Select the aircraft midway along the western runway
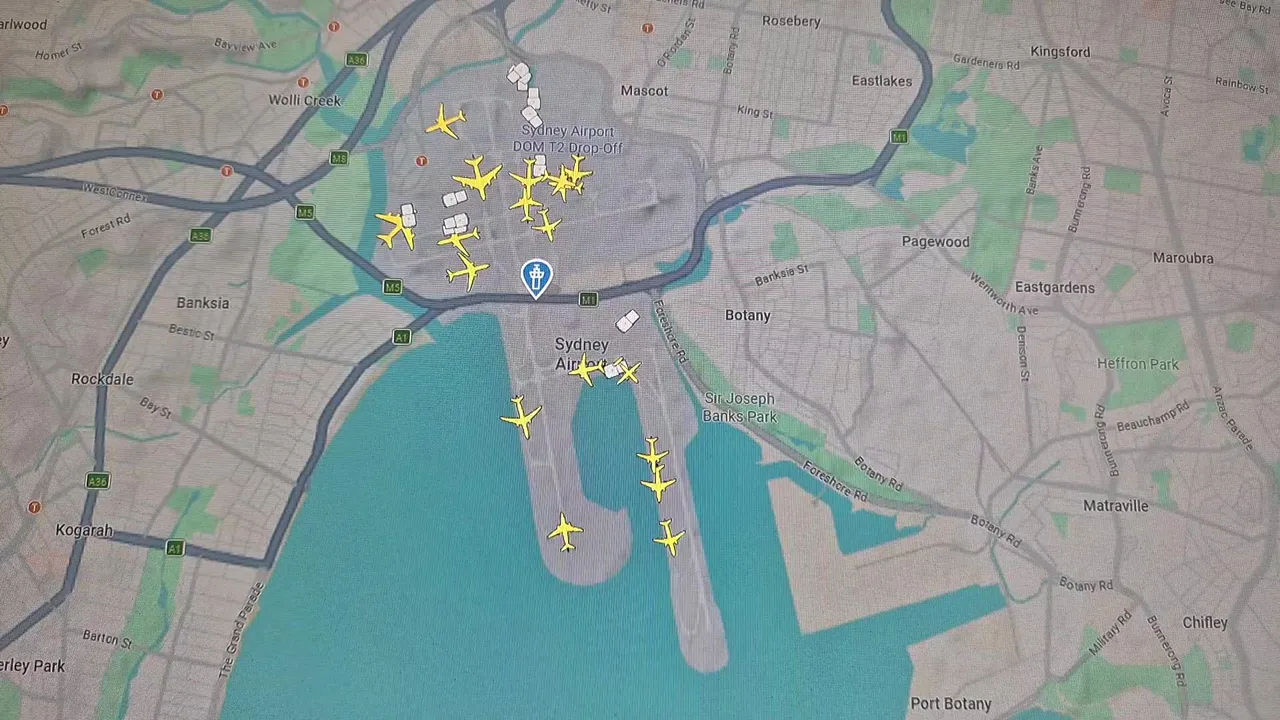Screen dimensions: 1280x720 point(521,416)
